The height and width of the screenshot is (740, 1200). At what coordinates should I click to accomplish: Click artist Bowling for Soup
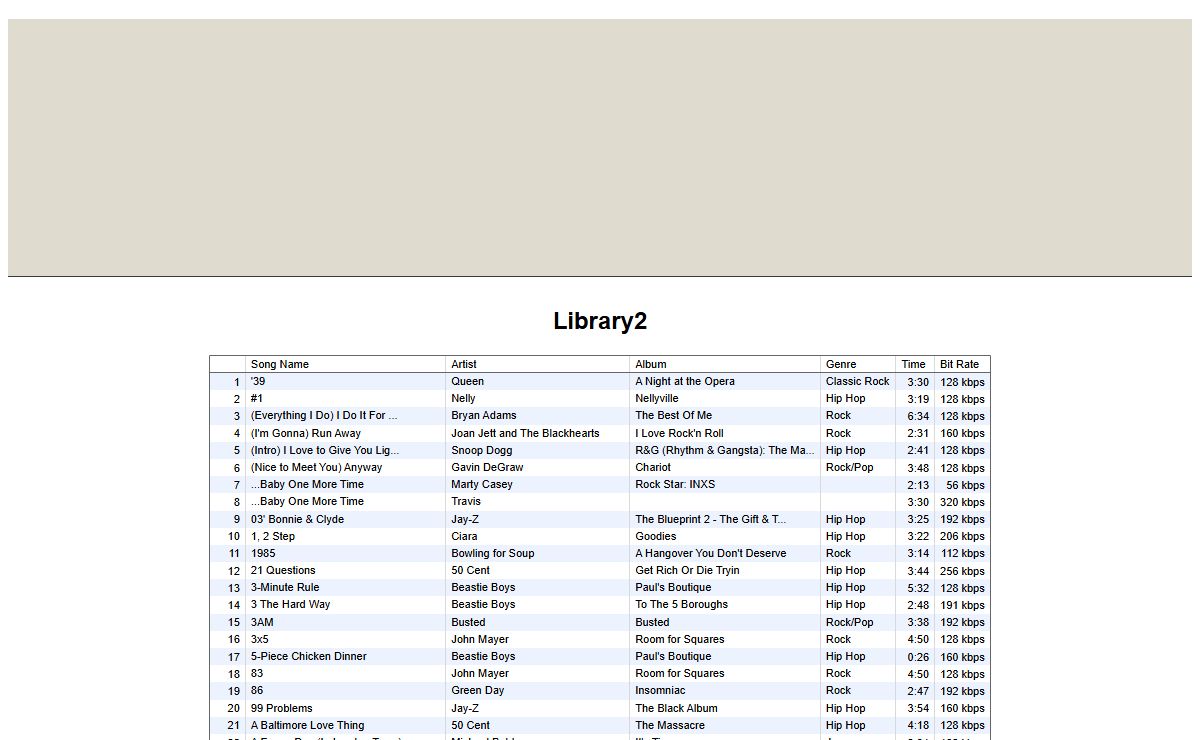tap(493, 553)
